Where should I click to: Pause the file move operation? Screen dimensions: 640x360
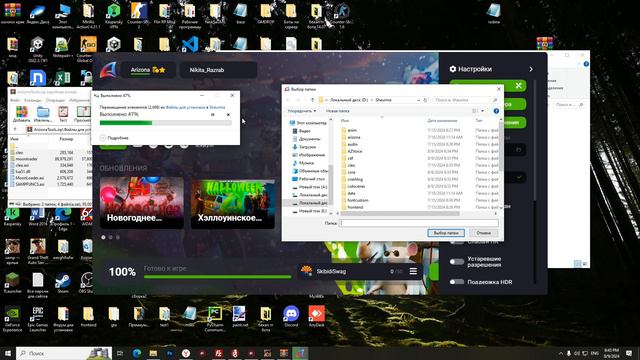pos(213,115)
